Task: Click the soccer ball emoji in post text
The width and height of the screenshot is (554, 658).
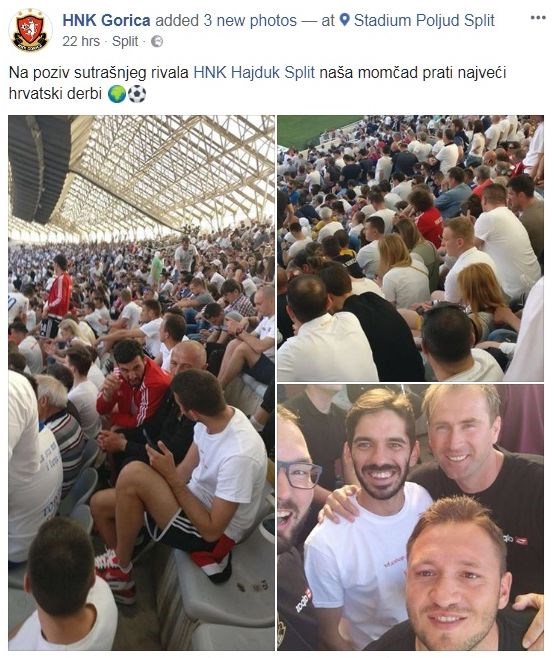Action: (x=137, y=94)
